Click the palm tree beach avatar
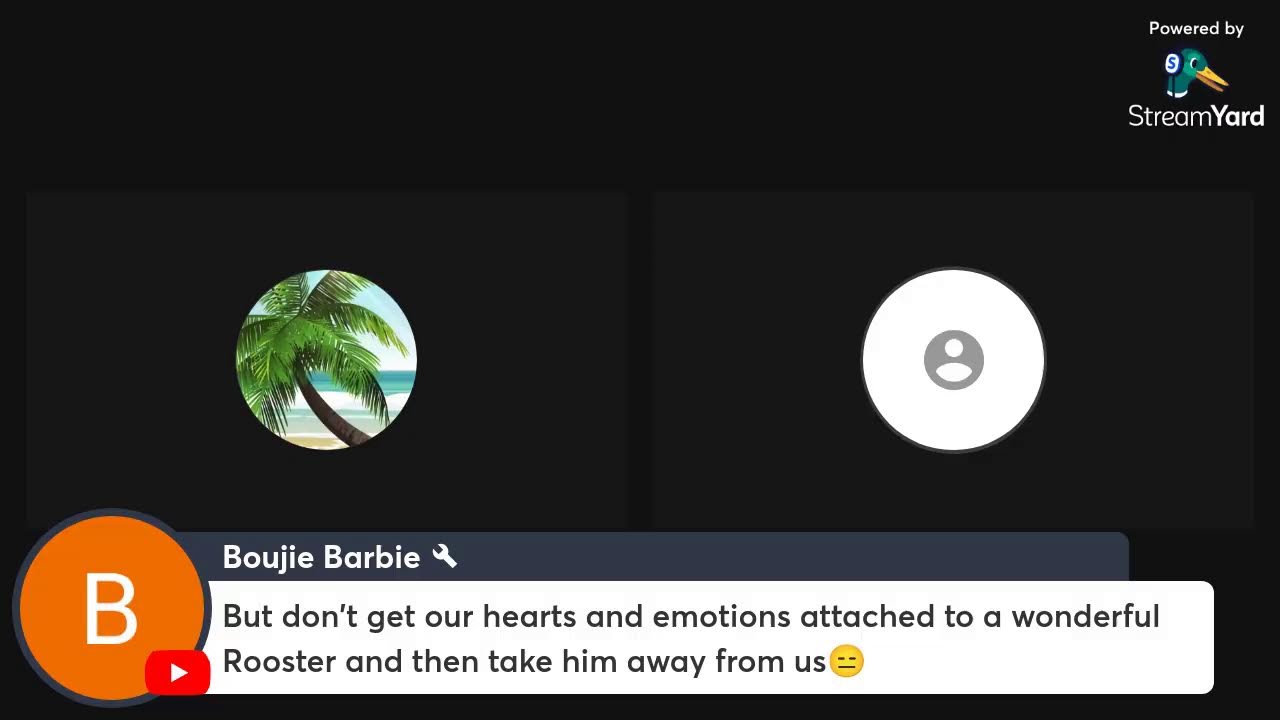Image resolution: width=1280 pixels, height=720 pixels. pos(326,360)
